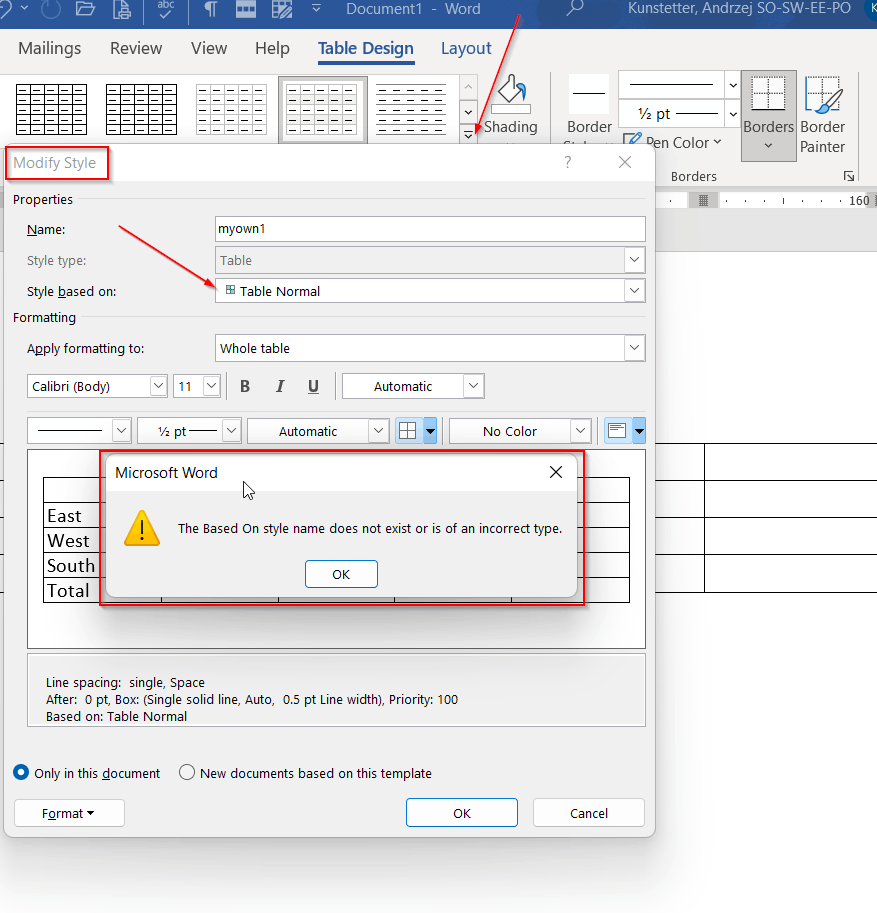Open Borders group dialog launcher
This screenshot has width=877, height=913.
[x=849, y=176]
